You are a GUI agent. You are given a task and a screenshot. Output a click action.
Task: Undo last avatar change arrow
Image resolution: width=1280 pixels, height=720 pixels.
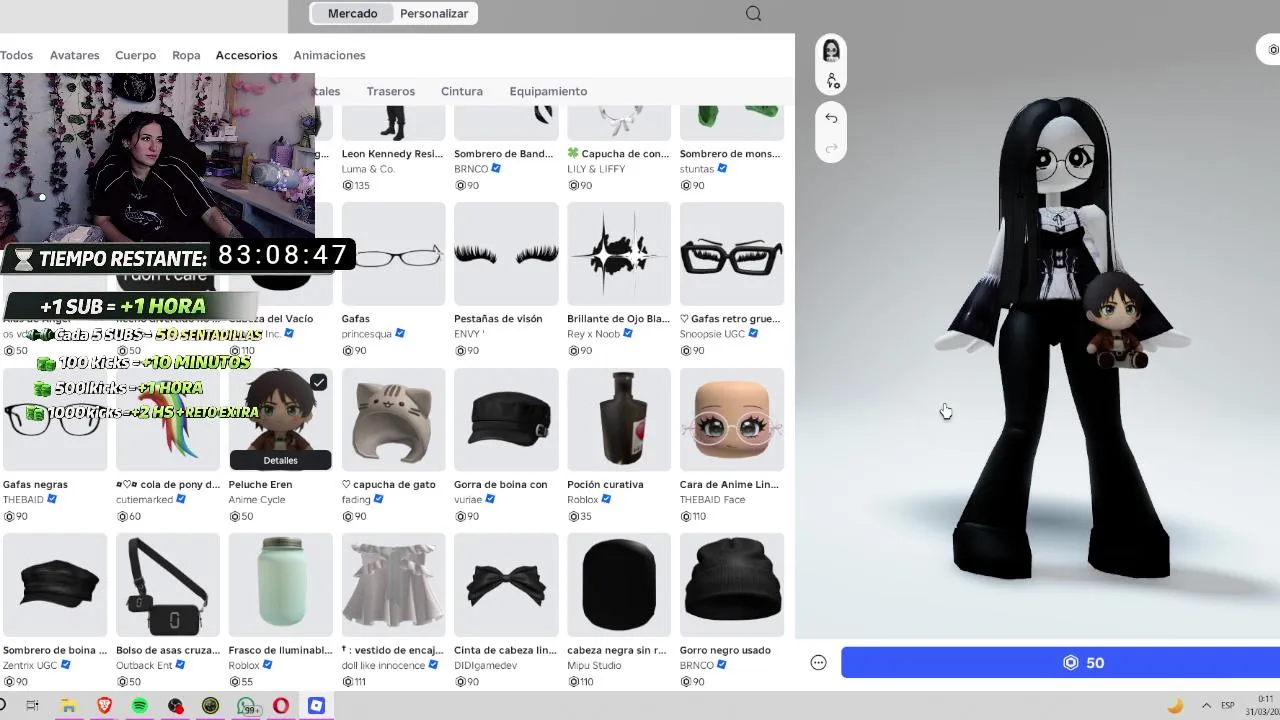click(x=831, y=118)
